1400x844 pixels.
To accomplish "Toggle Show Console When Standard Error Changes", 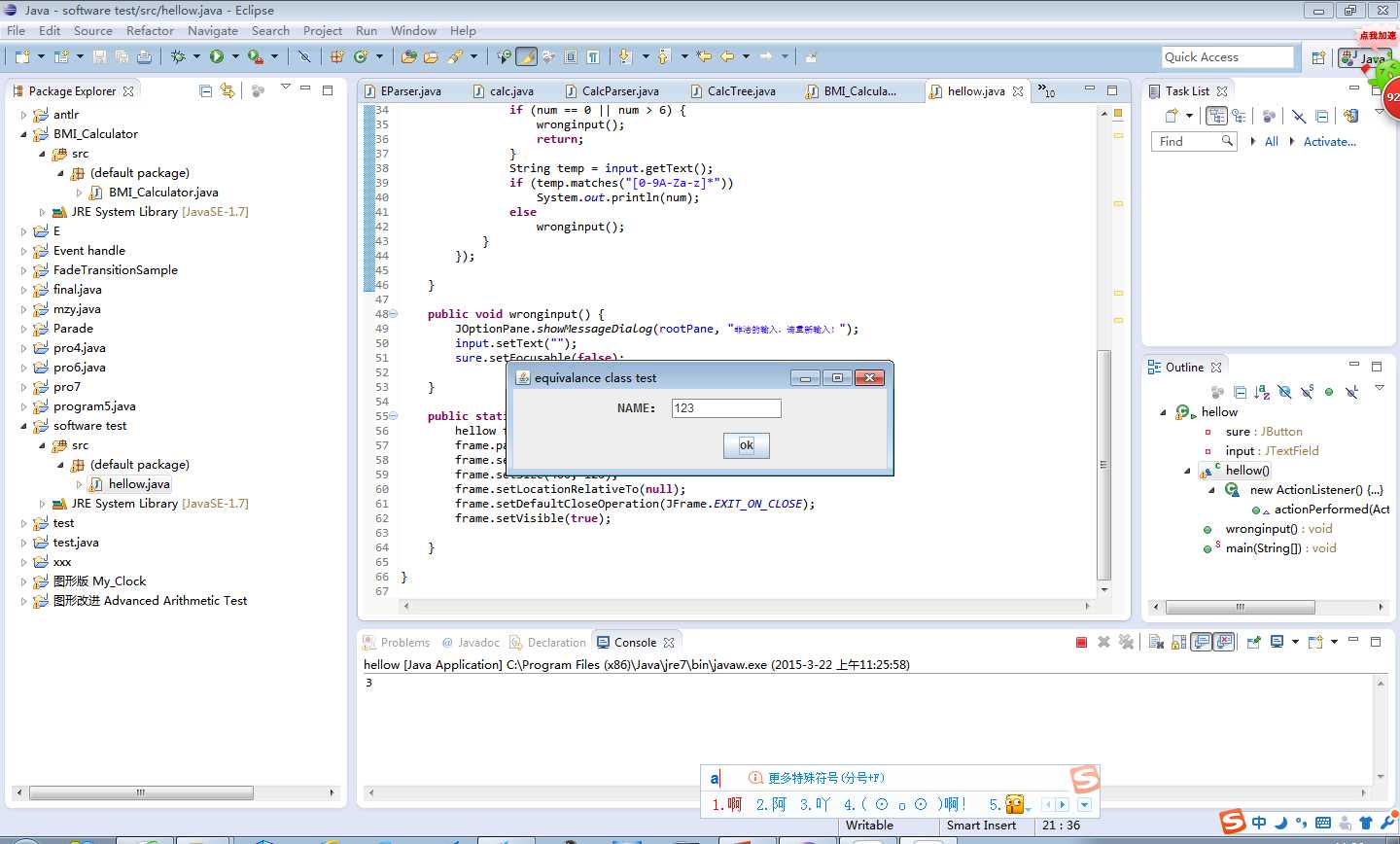I will click(x=1224, y=642).
